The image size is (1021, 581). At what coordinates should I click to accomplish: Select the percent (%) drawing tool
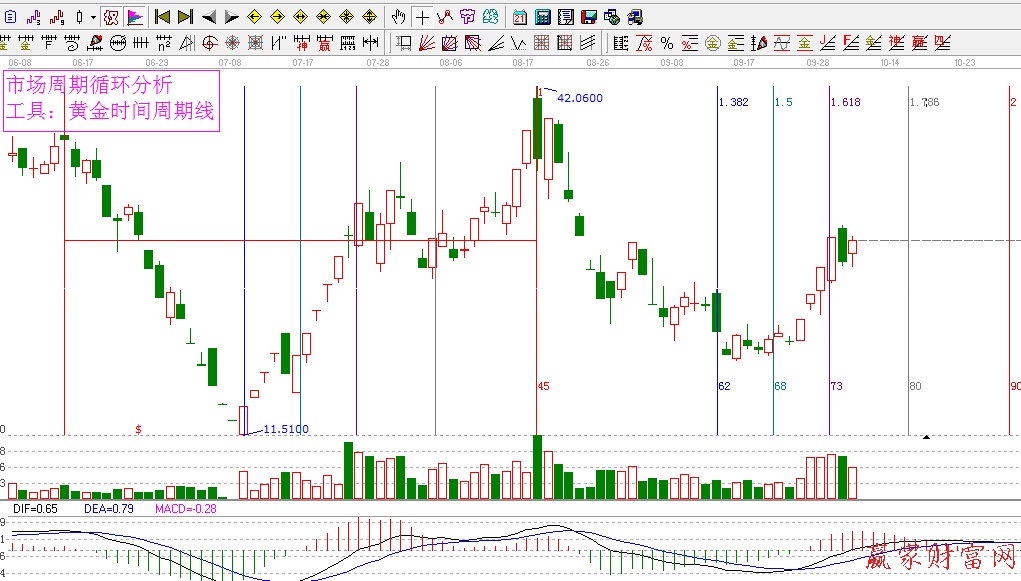(666, 42)
